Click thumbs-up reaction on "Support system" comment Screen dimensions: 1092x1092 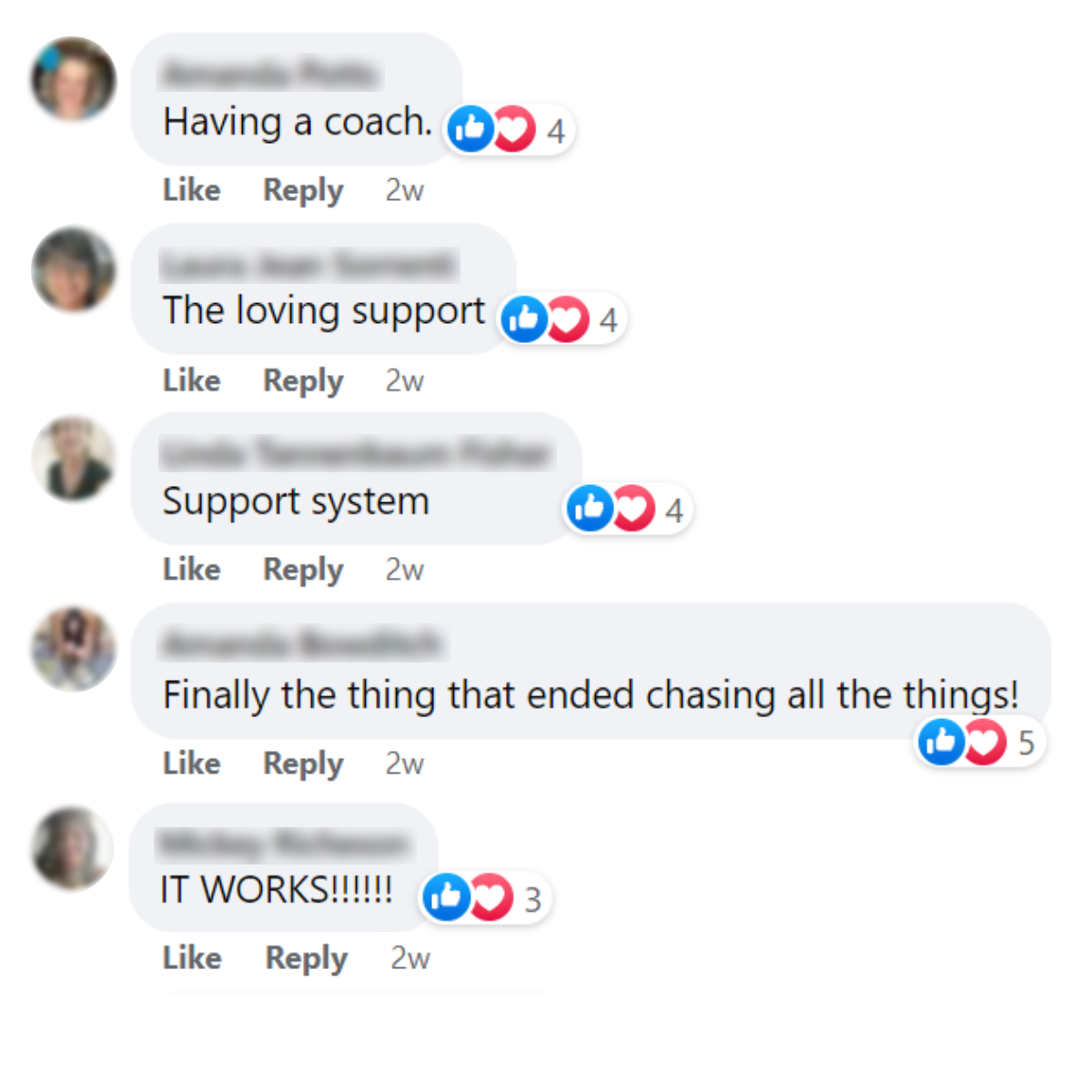[589, 508]
